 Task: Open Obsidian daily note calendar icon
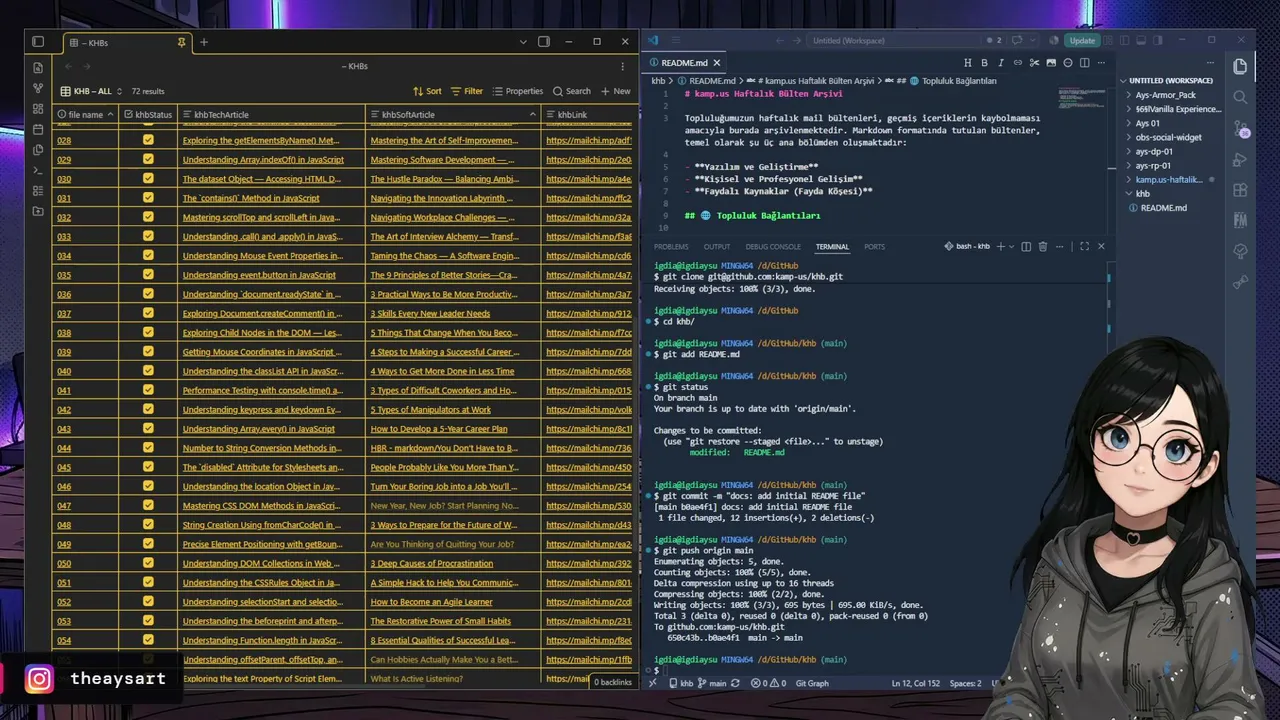[x=38, y=129]
